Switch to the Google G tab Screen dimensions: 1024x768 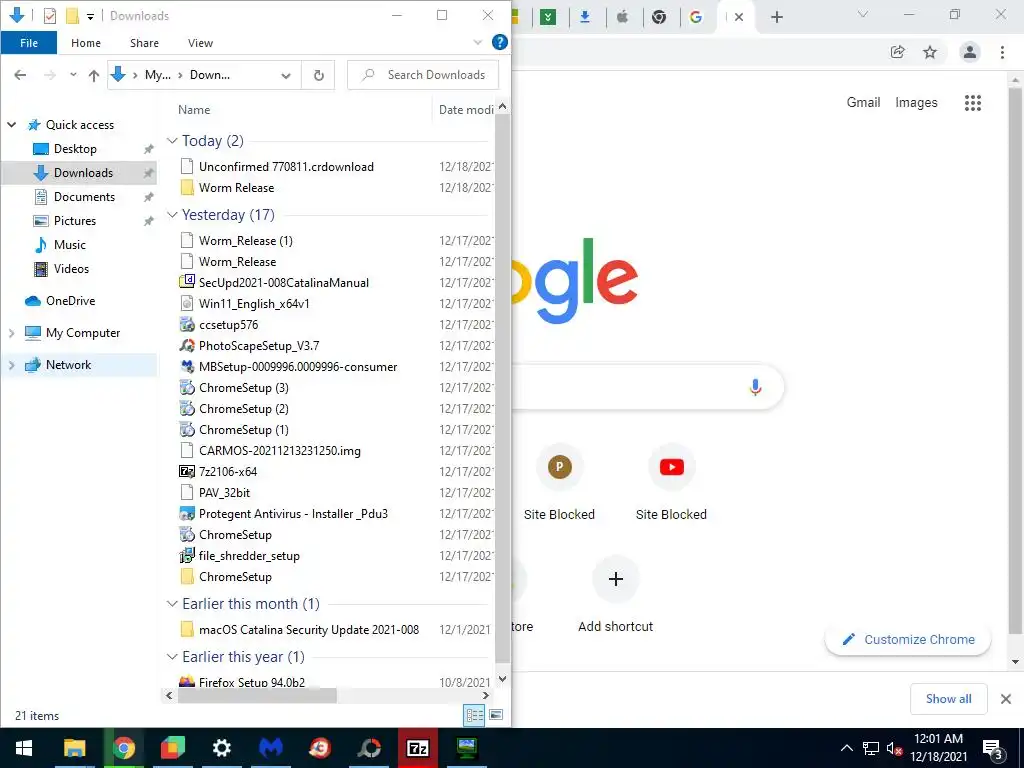tap(696, 17)
